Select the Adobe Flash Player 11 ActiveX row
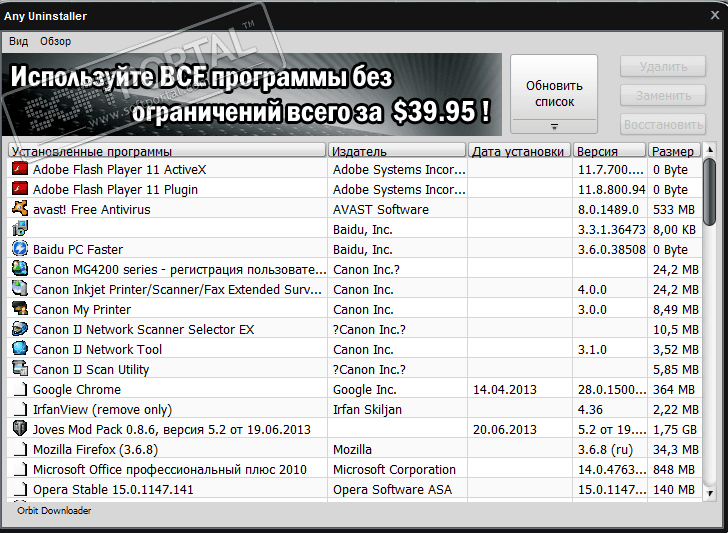Image resolution: width=728 pixels, height=533 pixels. click(x=355, y=169)
